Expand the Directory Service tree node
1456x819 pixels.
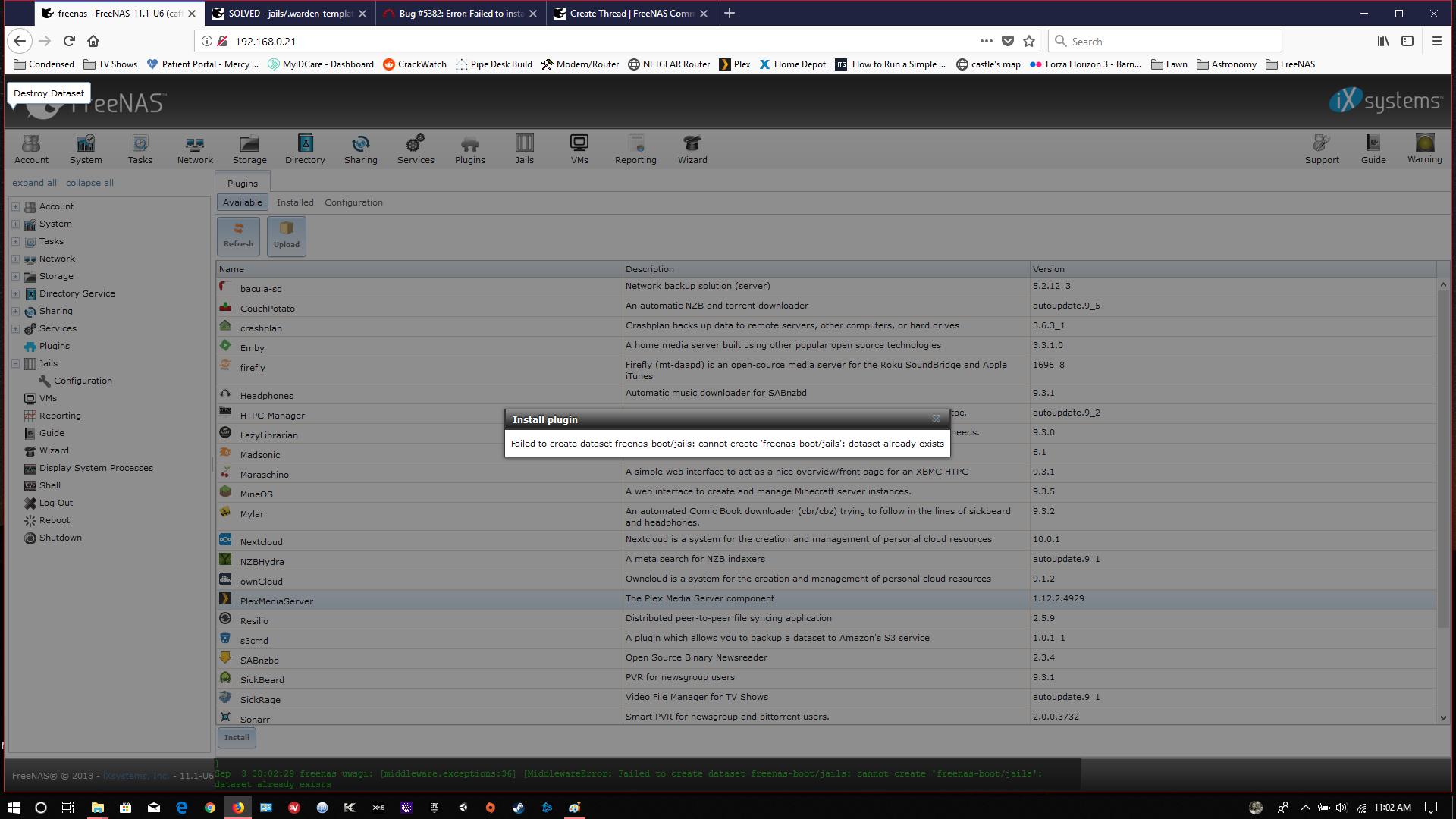(x=15, y=293)
